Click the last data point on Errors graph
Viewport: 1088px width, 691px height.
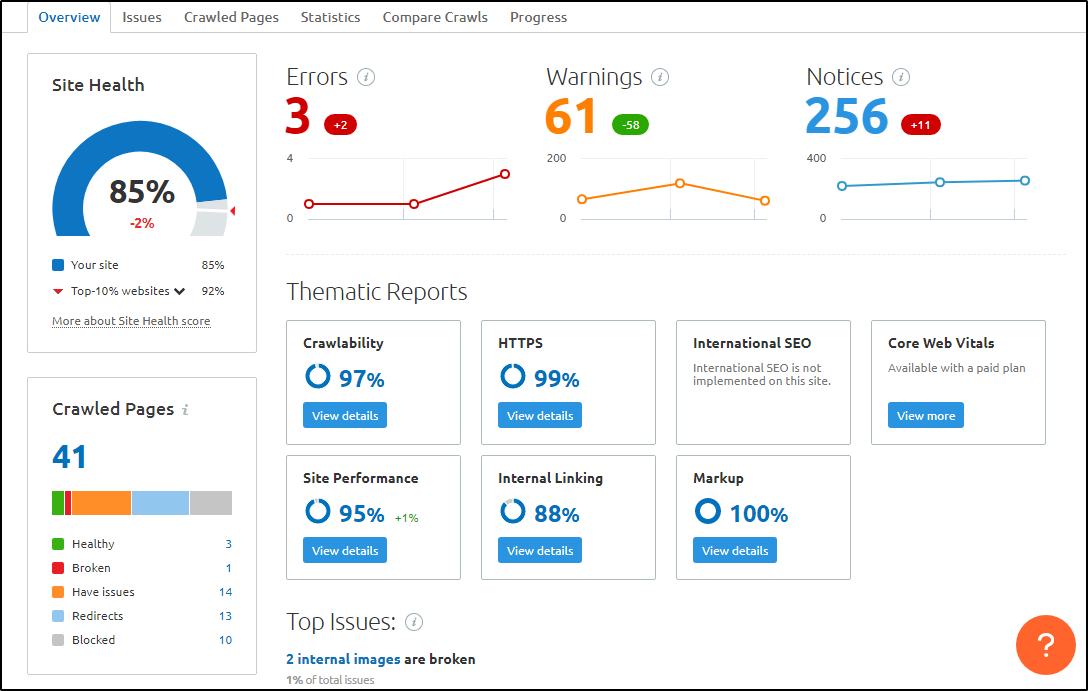click(x=505, y=174)
